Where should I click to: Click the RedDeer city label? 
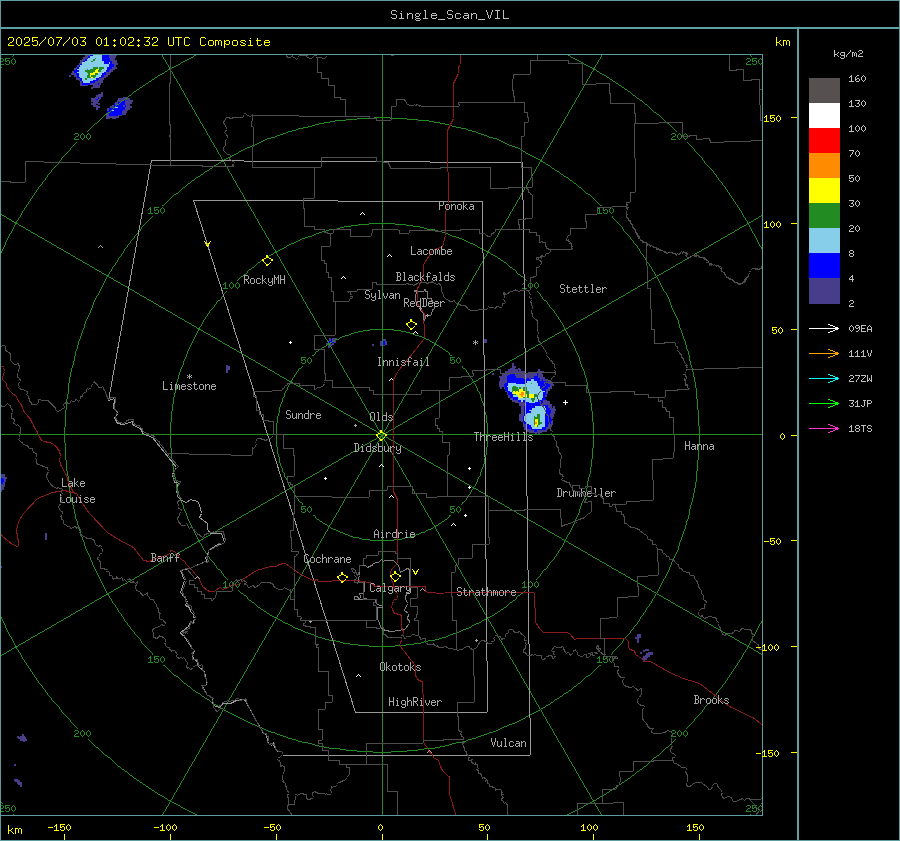coord(424,303)
